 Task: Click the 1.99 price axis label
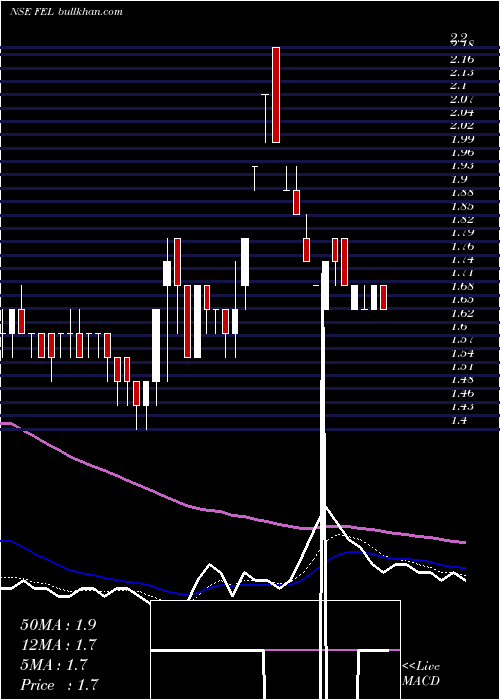coord(462,139)
